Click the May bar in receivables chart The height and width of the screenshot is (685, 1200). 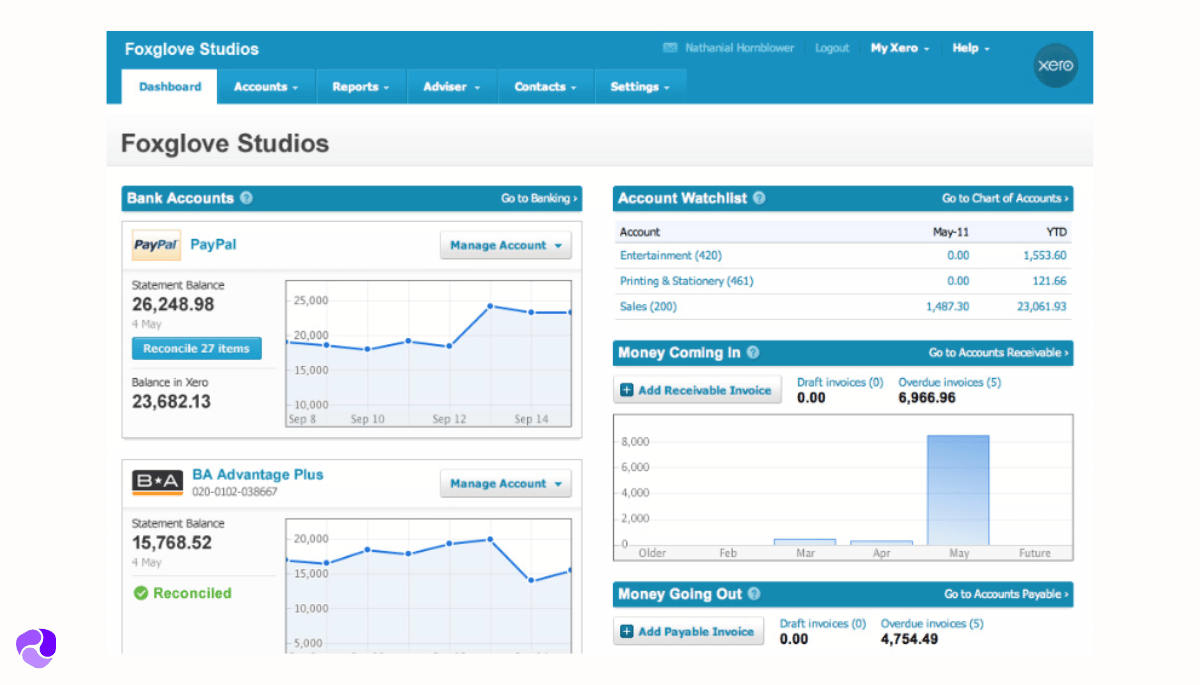point(957,490)
